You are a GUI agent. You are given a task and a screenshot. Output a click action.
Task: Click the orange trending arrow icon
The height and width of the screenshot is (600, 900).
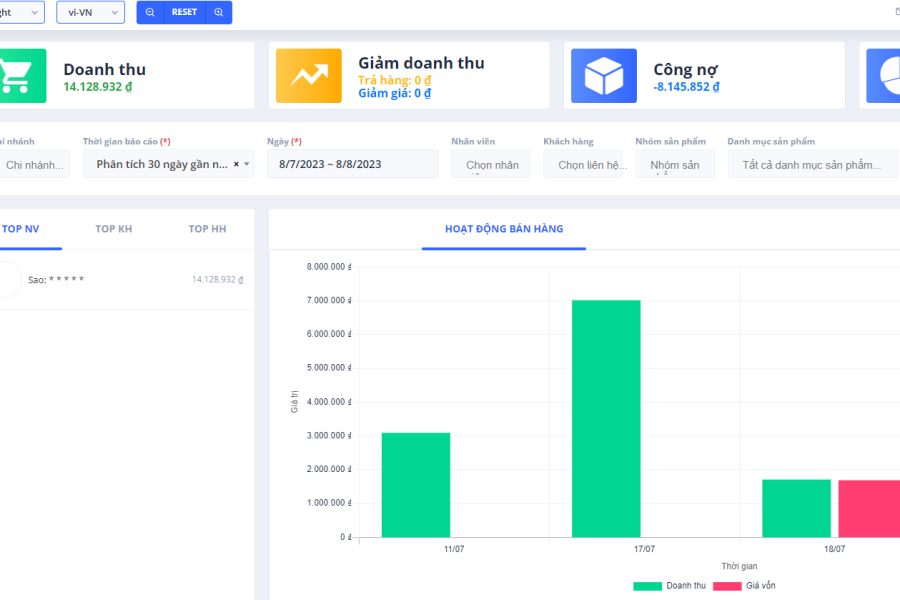click(309, 75)
